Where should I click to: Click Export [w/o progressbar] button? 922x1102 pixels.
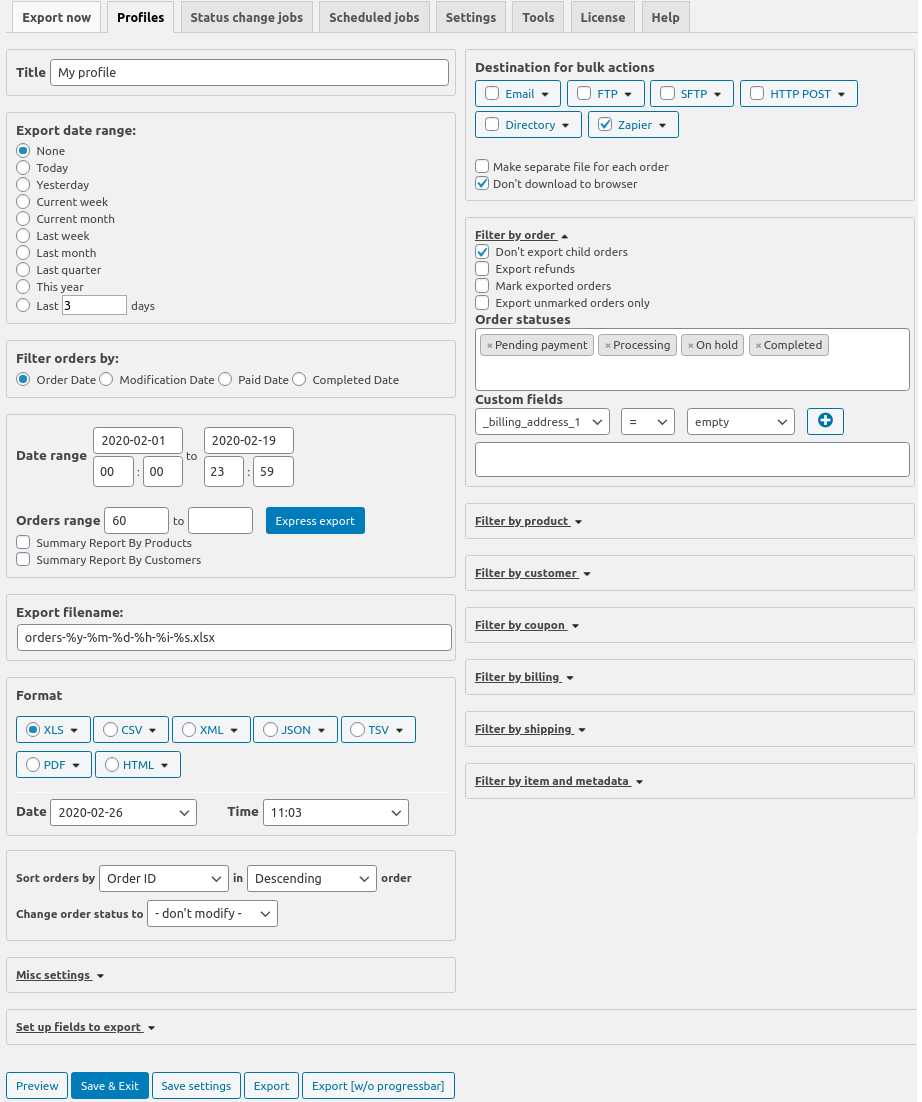coord(378,1086)
